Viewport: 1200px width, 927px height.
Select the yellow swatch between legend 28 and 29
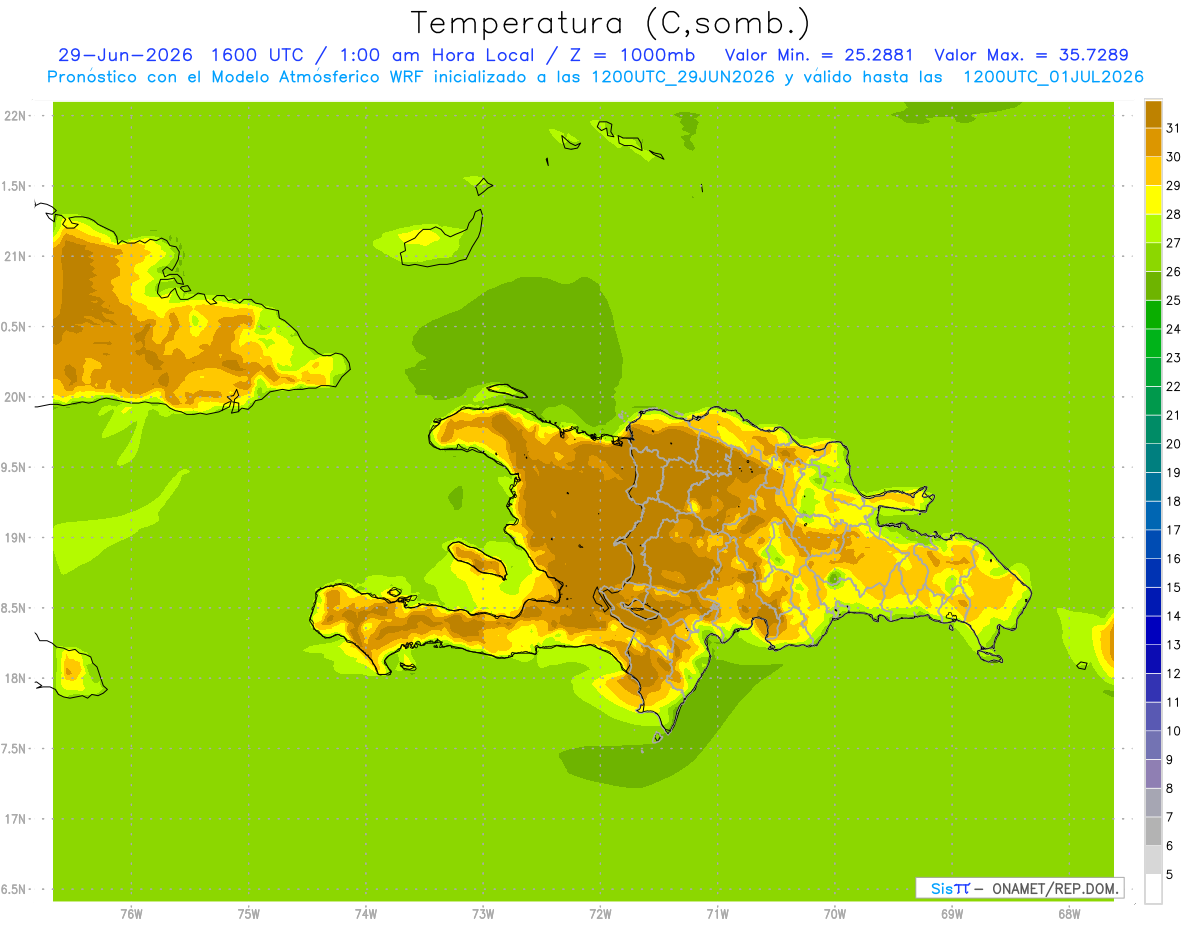tap(1153, 200)
